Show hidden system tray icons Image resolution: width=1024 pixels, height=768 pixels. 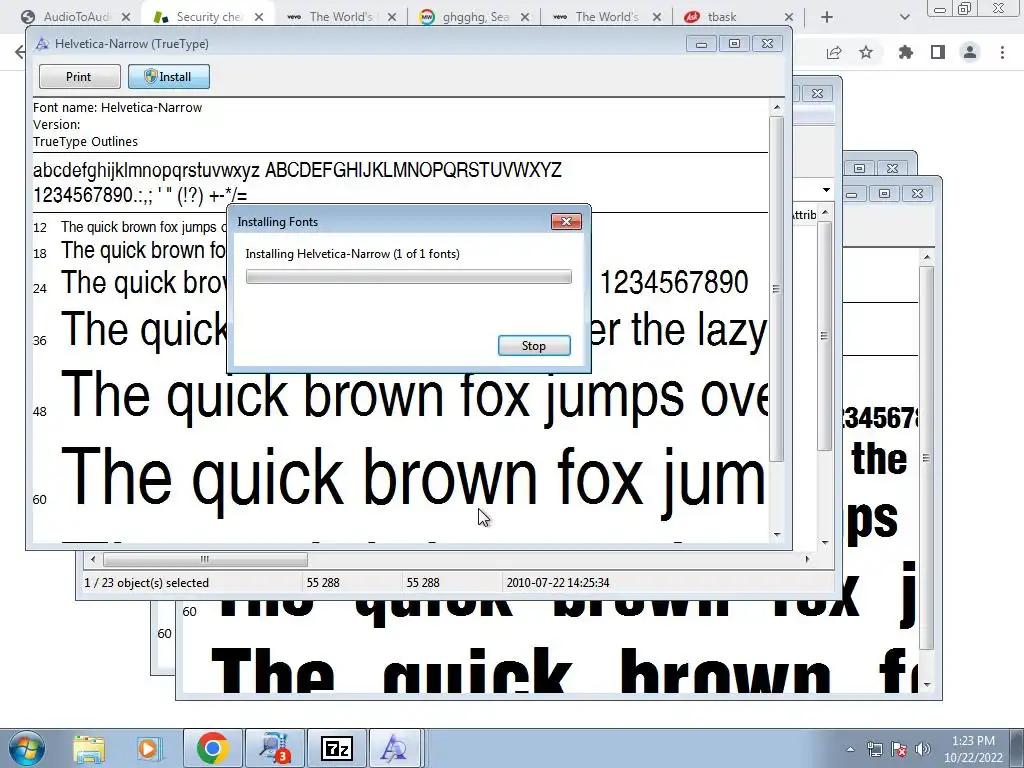pyautogui.click(x=850, y=749)
